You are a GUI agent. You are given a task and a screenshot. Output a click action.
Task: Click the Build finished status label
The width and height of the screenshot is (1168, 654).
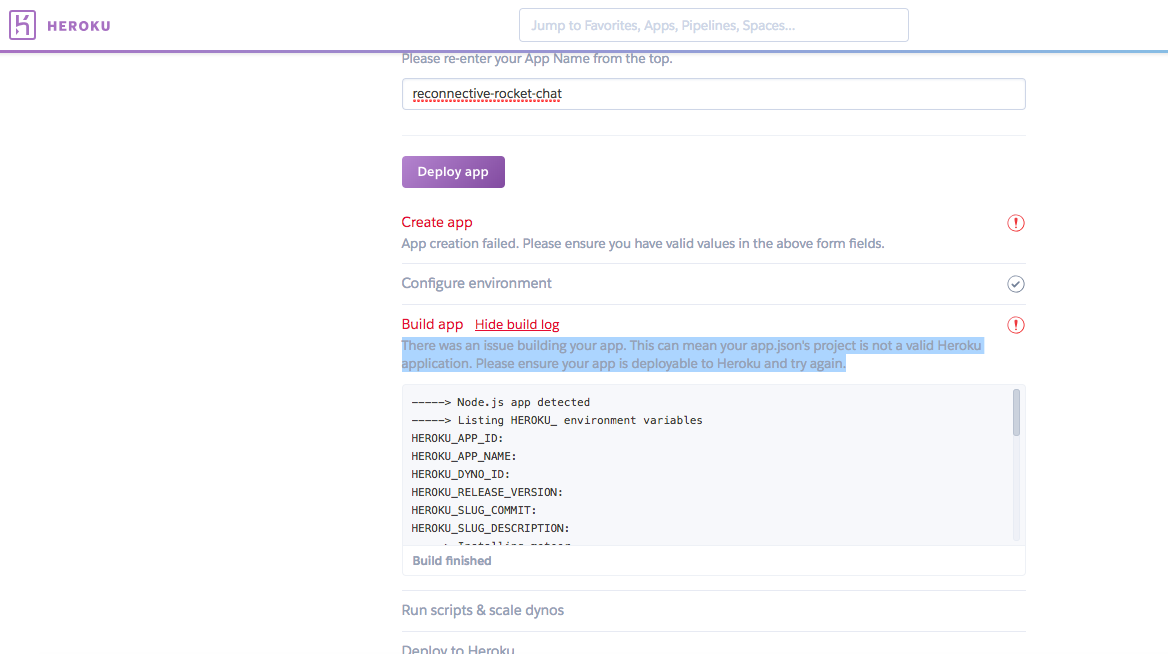tap(451, 560)
